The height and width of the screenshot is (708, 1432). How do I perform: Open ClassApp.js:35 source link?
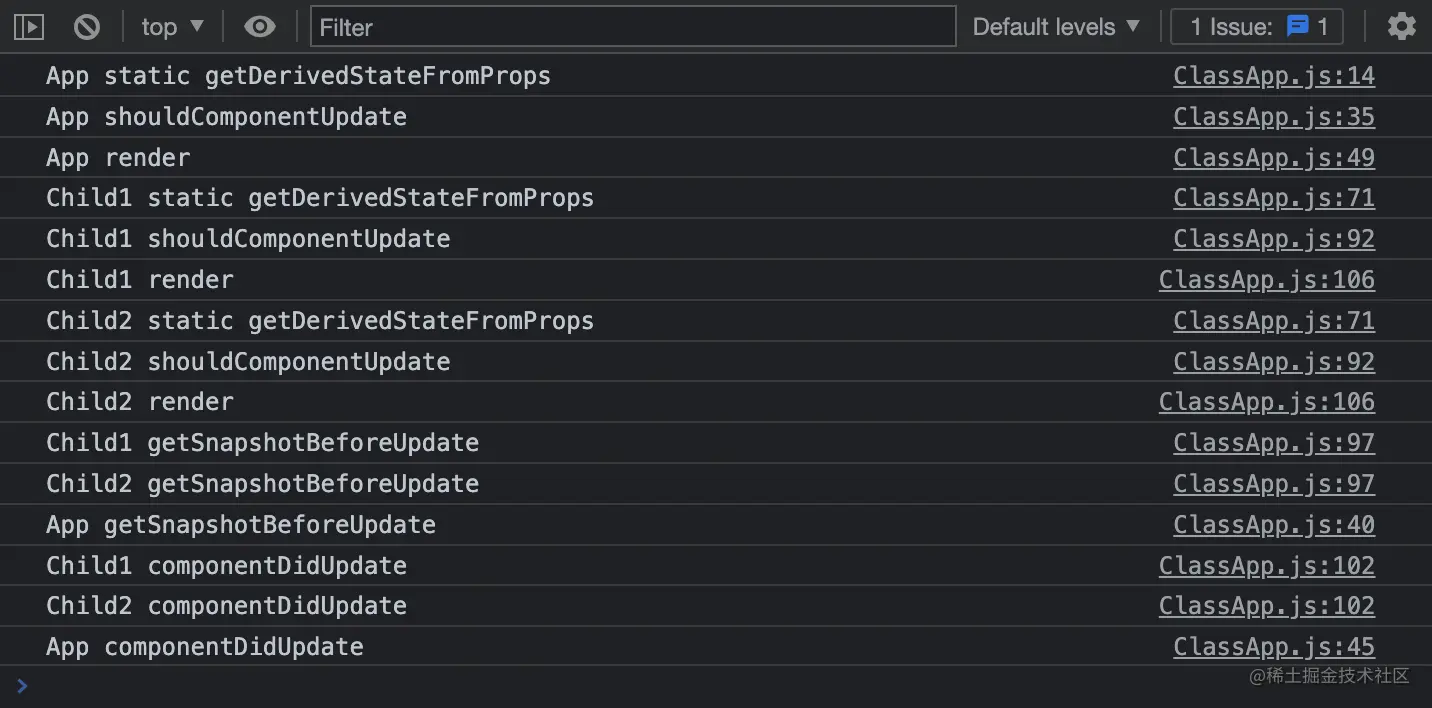(x=1274, y=117)
